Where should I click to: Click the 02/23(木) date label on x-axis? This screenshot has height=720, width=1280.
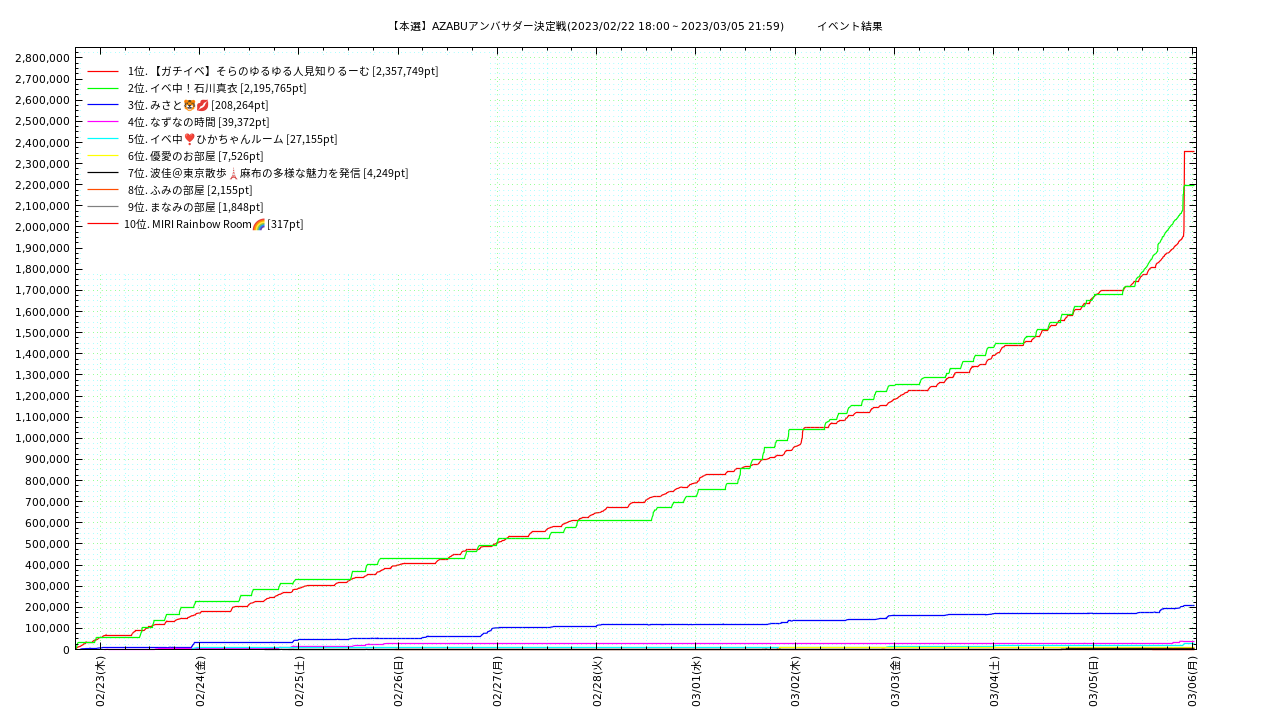point(101,682)
